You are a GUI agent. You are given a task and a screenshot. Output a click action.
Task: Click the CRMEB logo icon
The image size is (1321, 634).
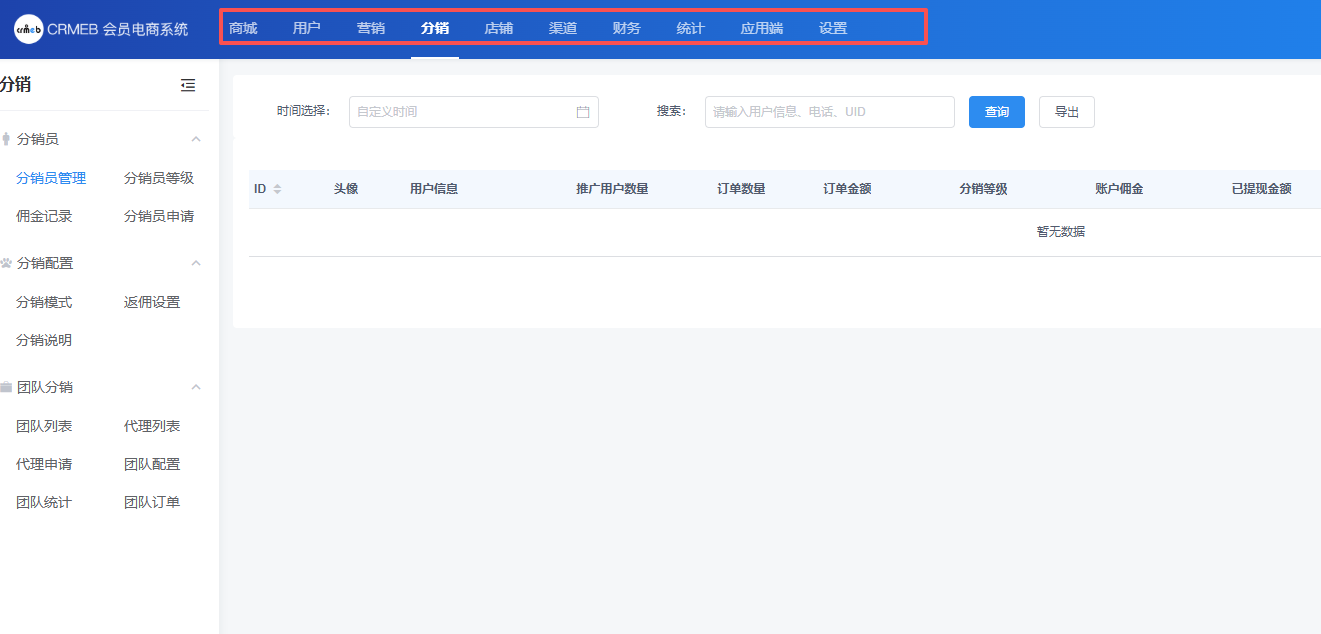[29, 29]
